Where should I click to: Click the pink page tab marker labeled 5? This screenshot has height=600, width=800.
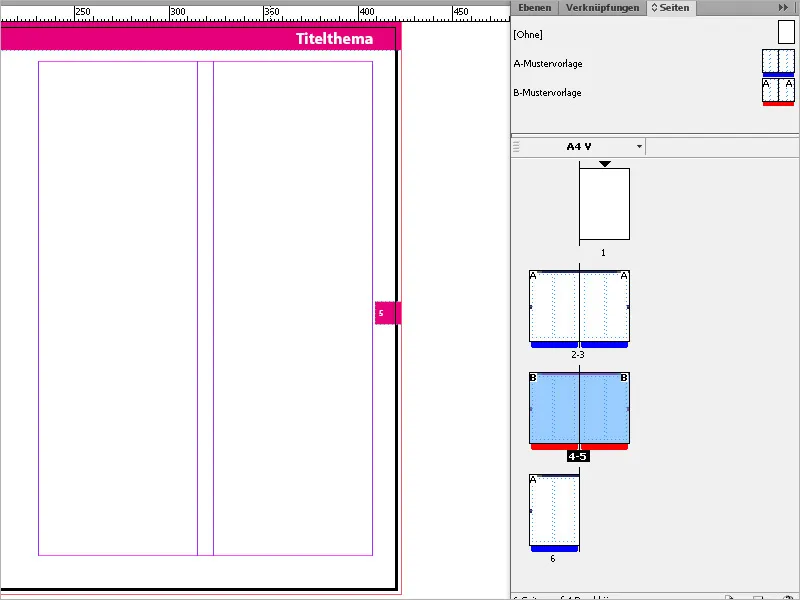(386, 312)
